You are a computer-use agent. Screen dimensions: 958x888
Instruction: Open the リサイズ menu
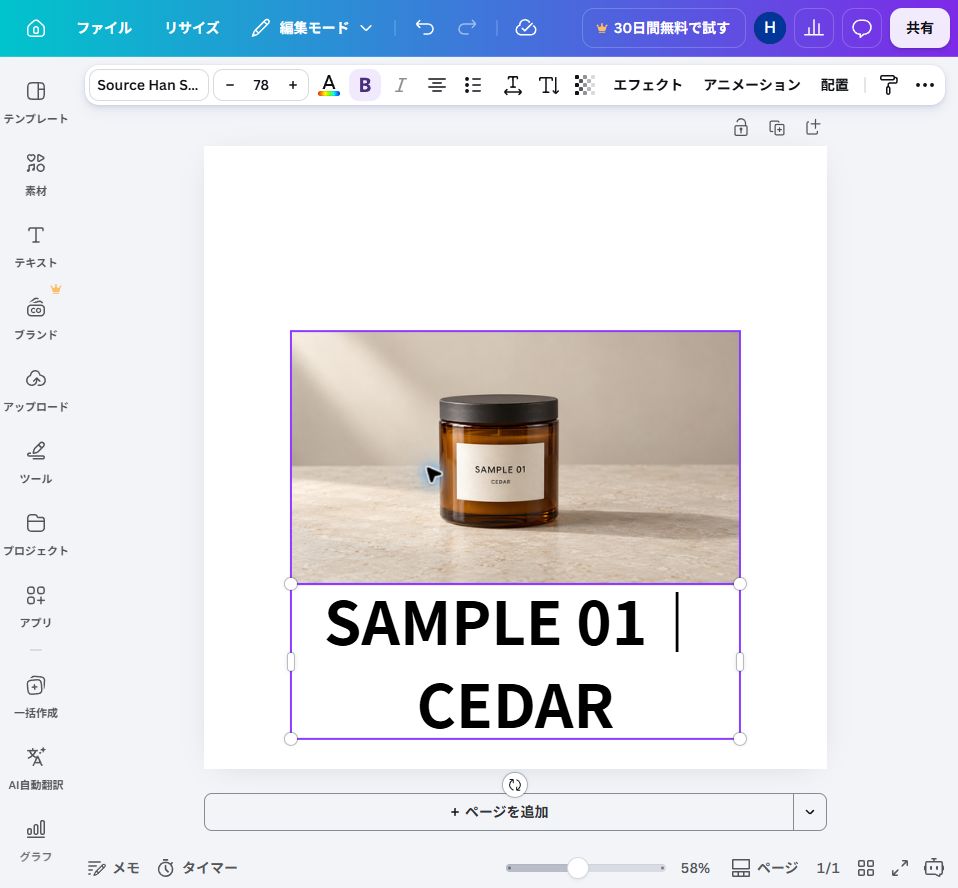192,28
